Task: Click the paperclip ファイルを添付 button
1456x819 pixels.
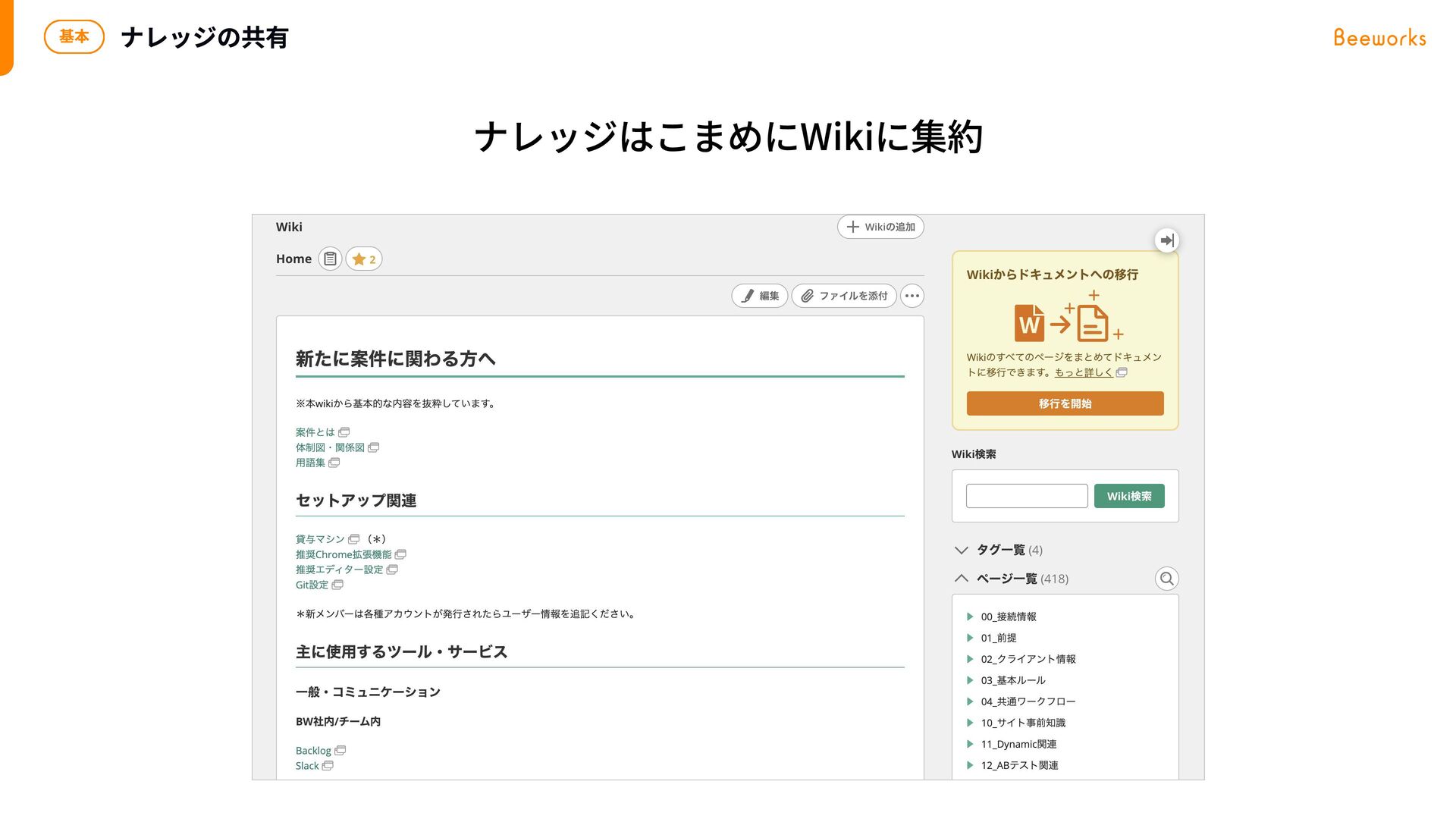Action: 844,296
